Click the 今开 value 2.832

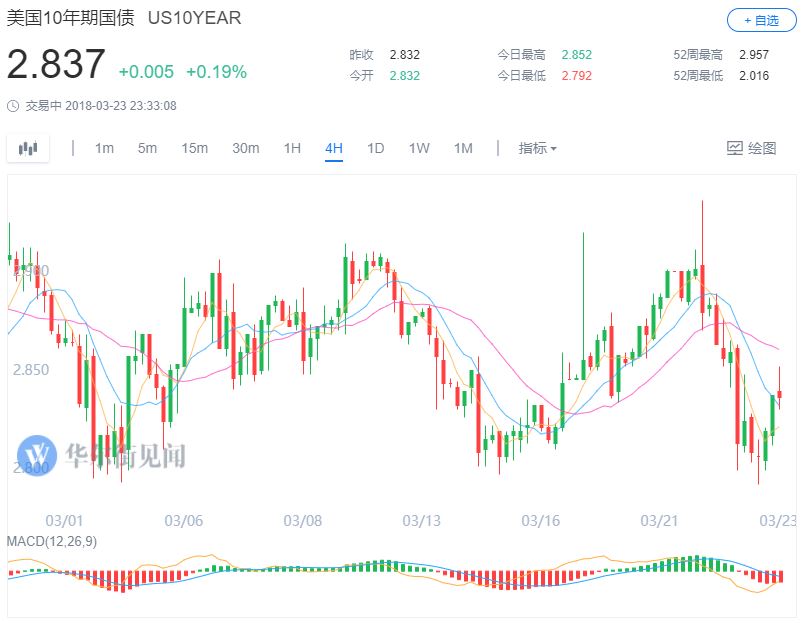tap(405, 76)
